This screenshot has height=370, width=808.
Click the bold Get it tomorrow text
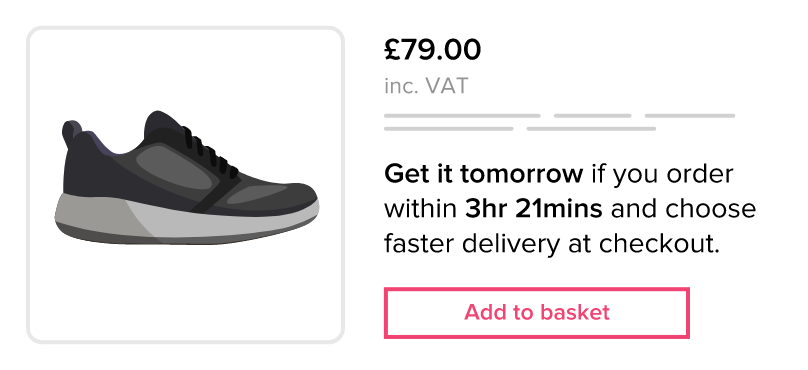pos(483,174)
